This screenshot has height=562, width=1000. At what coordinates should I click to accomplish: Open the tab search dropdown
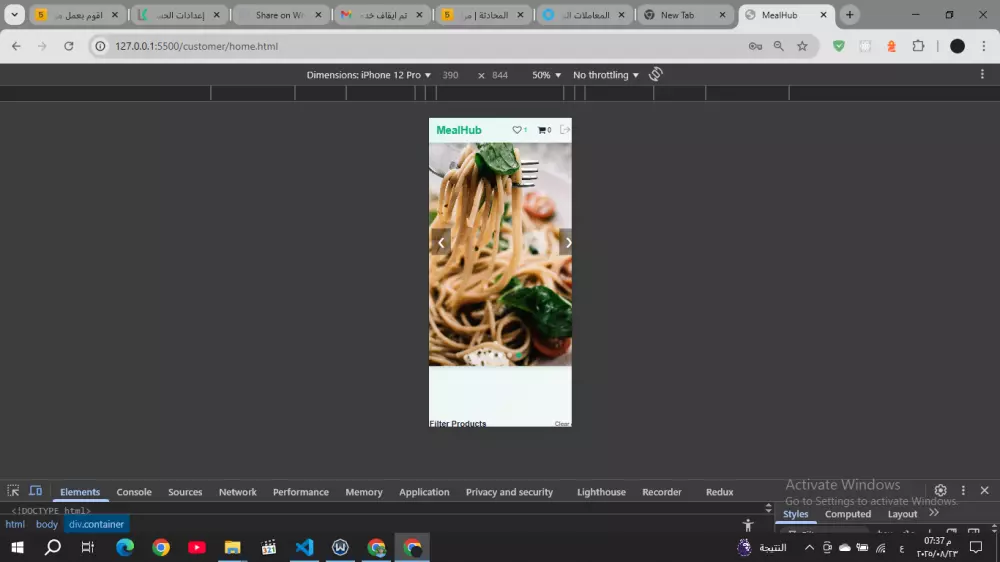click(14, 15)
